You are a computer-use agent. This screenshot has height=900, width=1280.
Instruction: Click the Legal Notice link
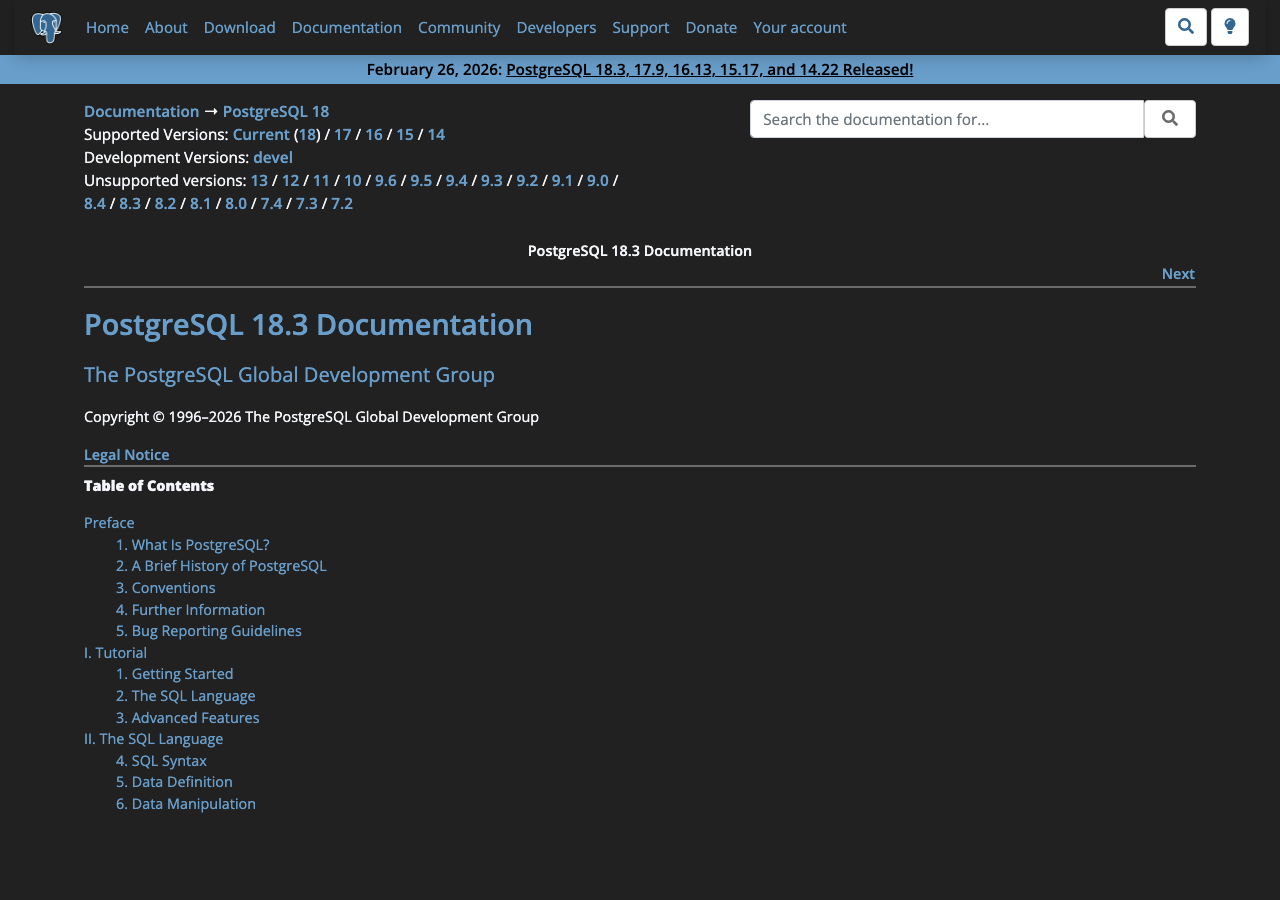126,454
